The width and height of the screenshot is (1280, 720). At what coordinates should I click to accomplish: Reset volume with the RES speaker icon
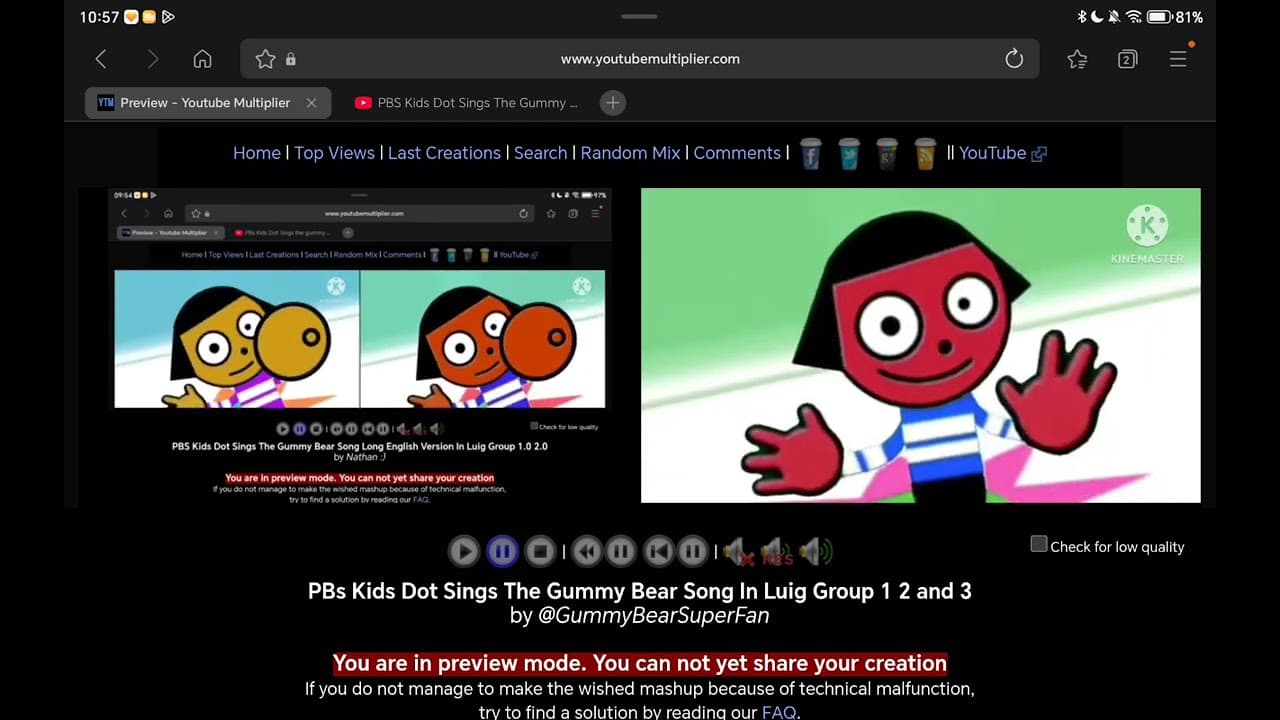click(777, 551)
